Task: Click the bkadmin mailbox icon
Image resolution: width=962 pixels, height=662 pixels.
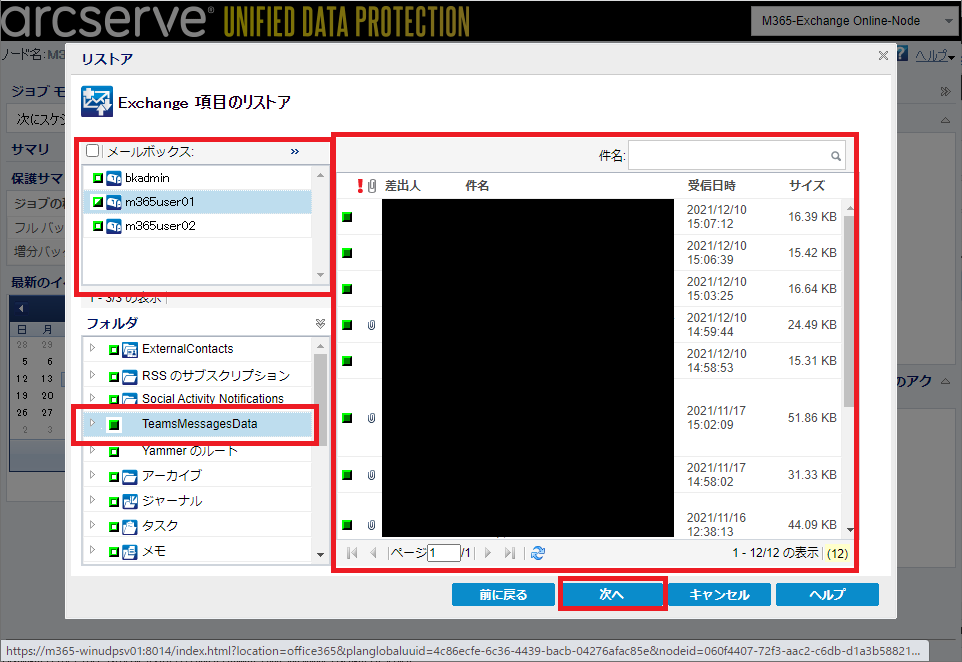Action: (114, 178)
